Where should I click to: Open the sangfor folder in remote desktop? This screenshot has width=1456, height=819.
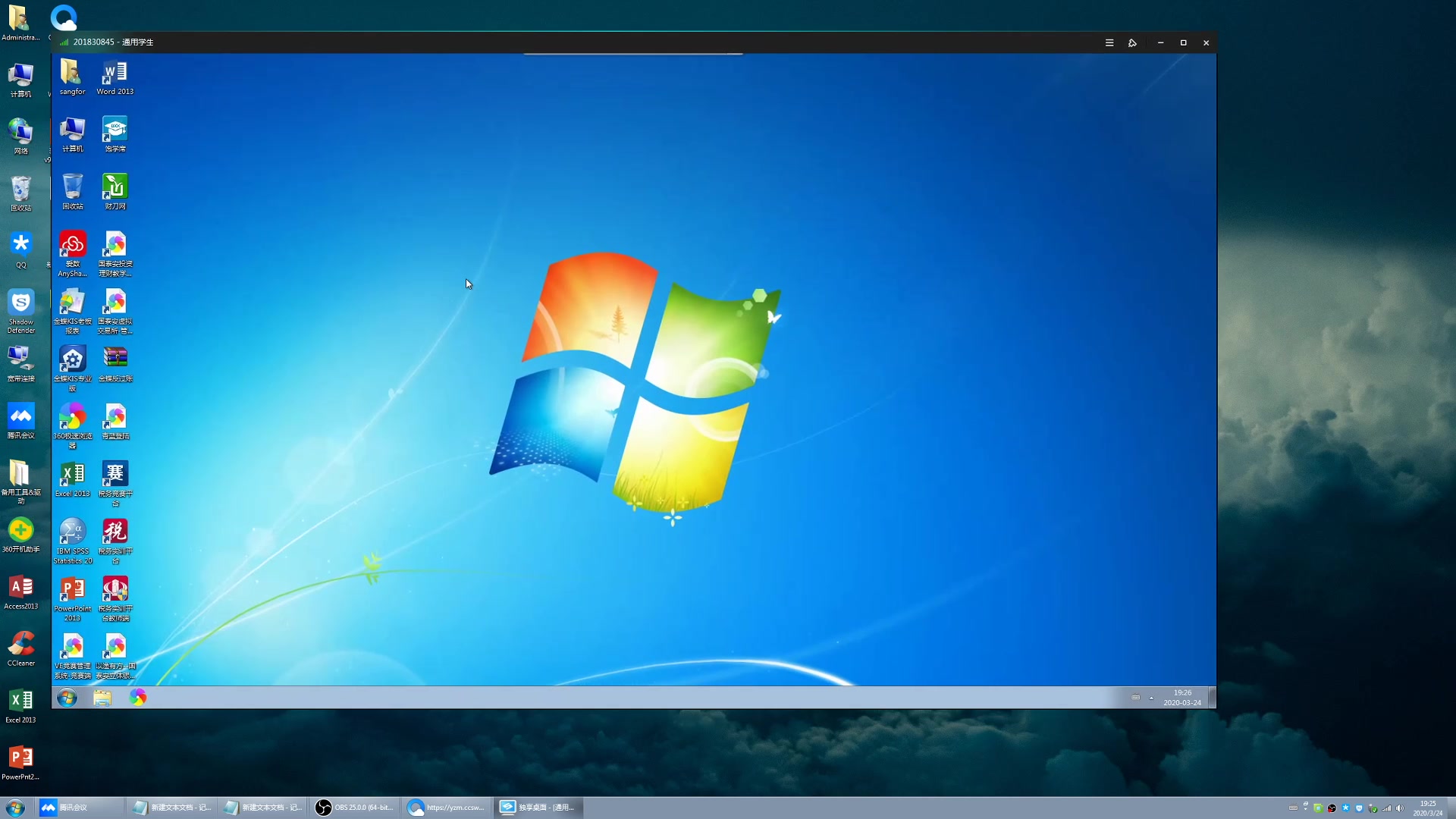(72, 77)
